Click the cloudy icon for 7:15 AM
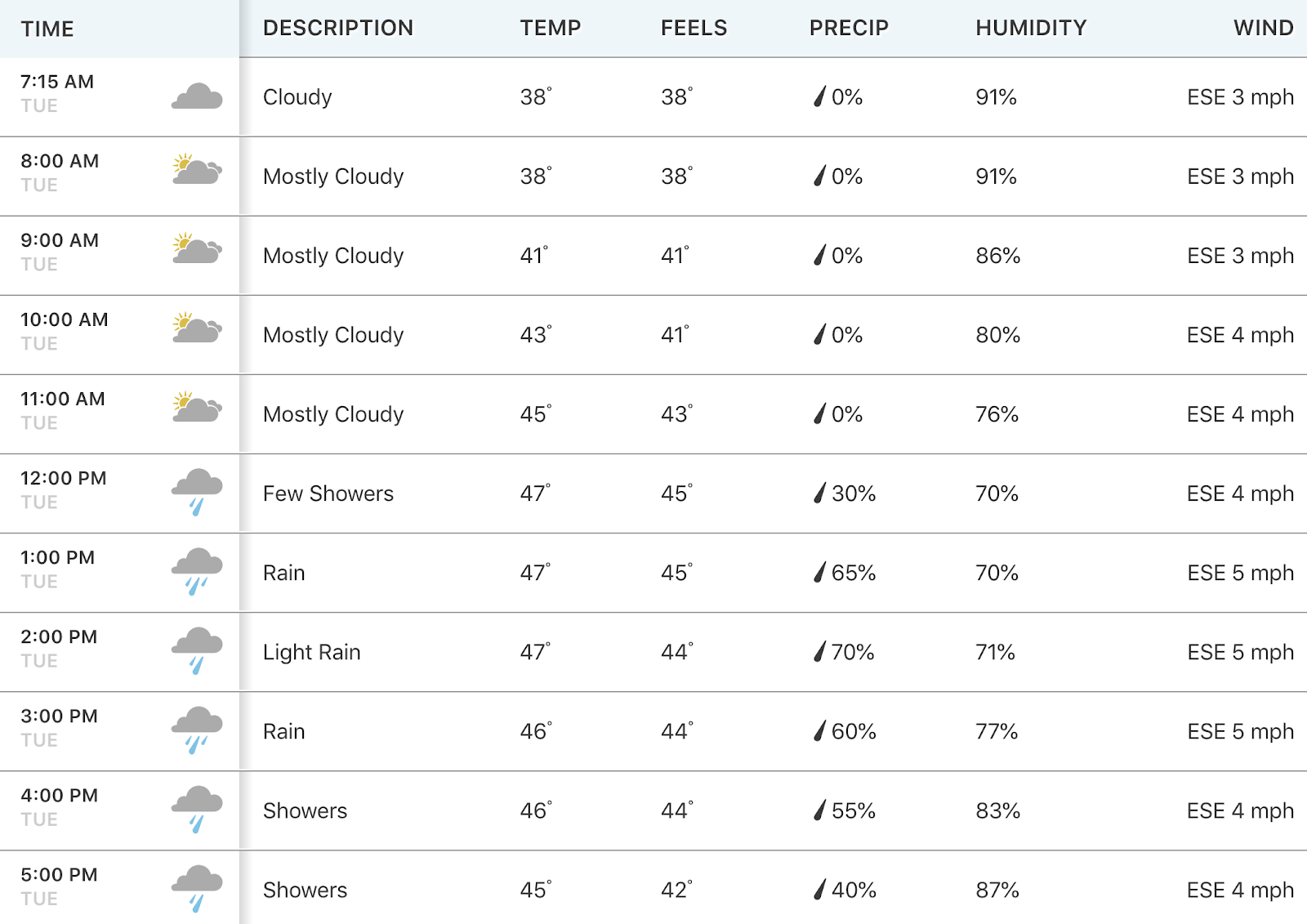 197,96
